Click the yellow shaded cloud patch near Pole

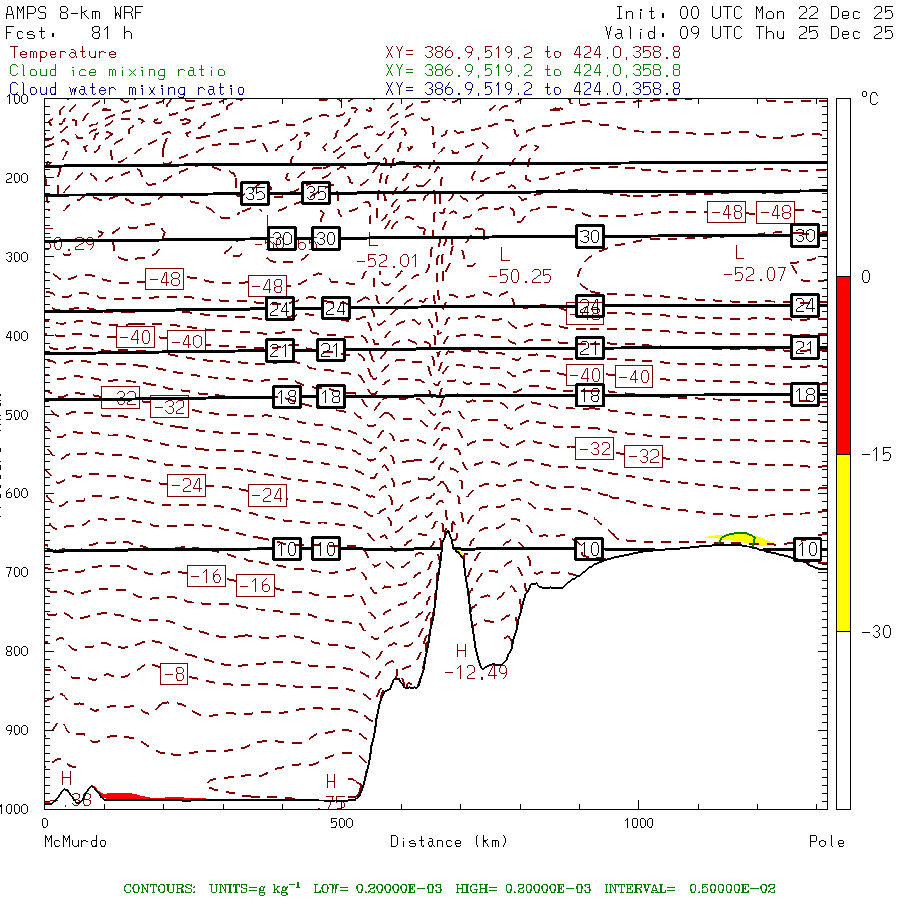tap(739, 540)
